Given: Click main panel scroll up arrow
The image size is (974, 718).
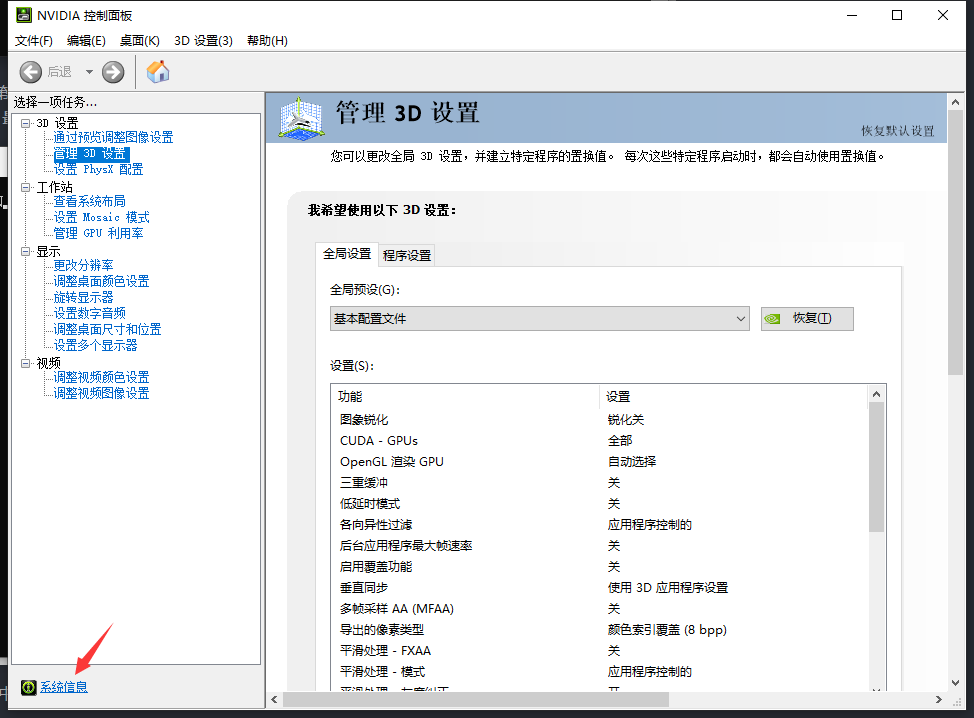Looking at the screenshot, I should coord(955,102).
